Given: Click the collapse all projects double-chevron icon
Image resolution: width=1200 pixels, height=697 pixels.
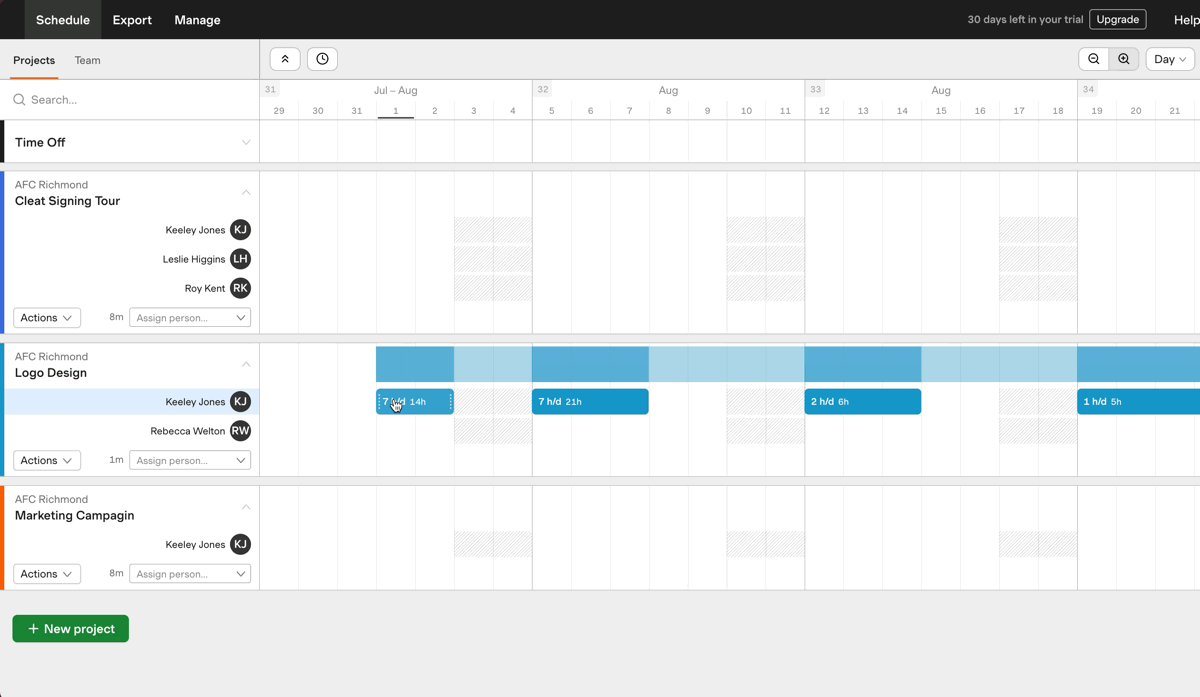Looking at the screenshot, I should 285,59.
